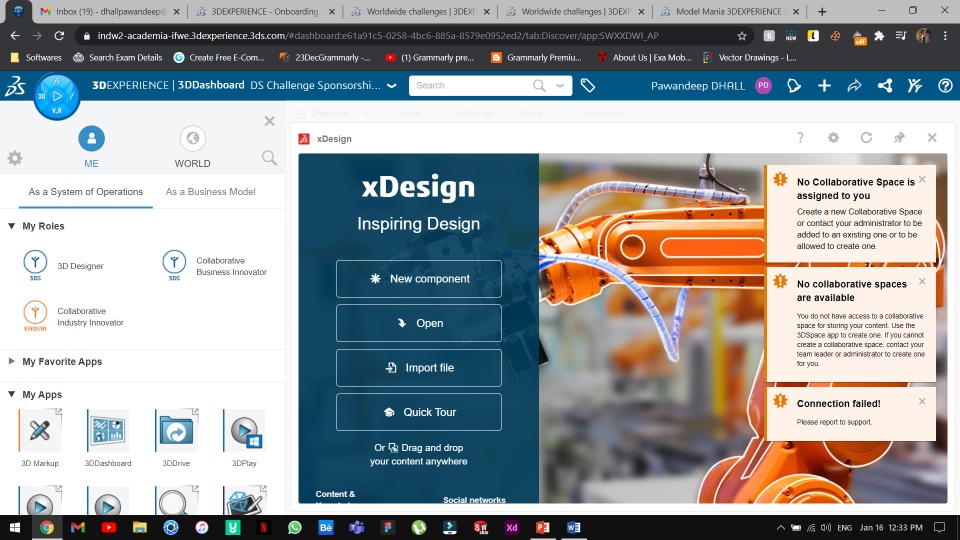This screenshot has width=960, height=540.
Task: Dismiss No collaborative spaces available notification
Action: [922, 282]
